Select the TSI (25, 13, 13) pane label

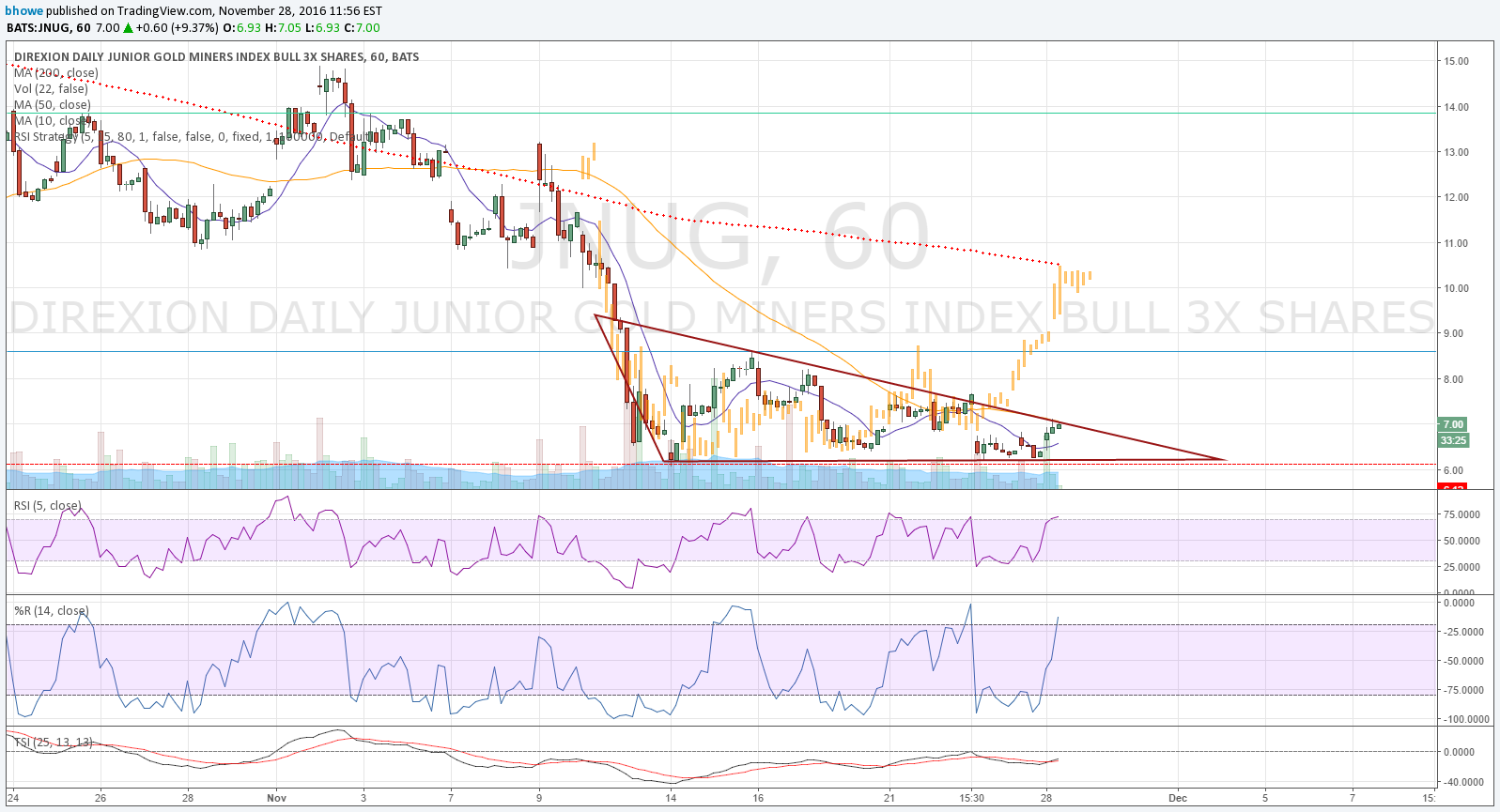coord(54,743)
